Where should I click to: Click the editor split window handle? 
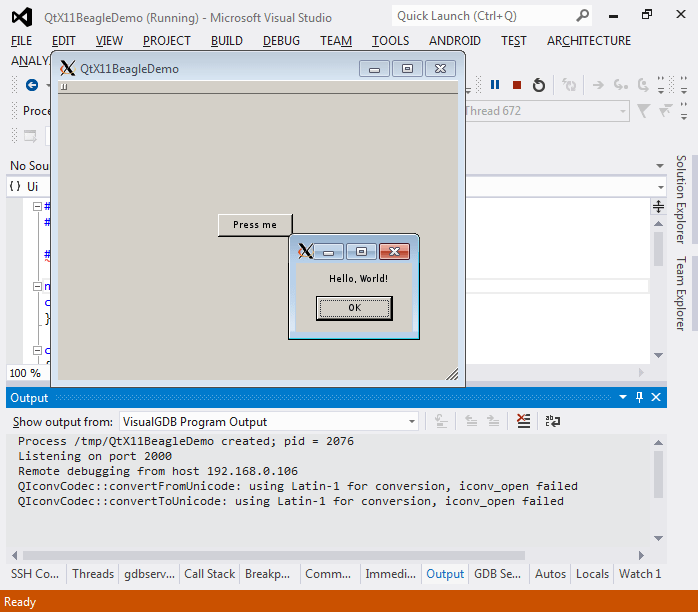[x=658, y=207]
